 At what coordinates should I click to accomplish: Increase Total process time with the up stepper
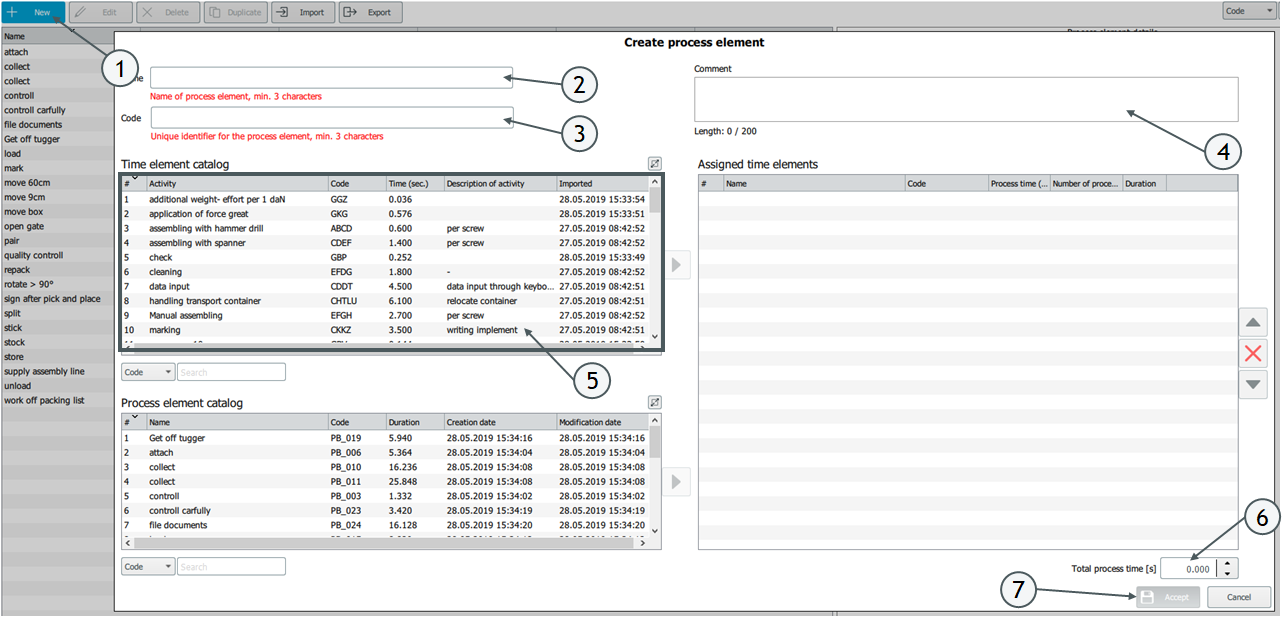pos(1229,563)
